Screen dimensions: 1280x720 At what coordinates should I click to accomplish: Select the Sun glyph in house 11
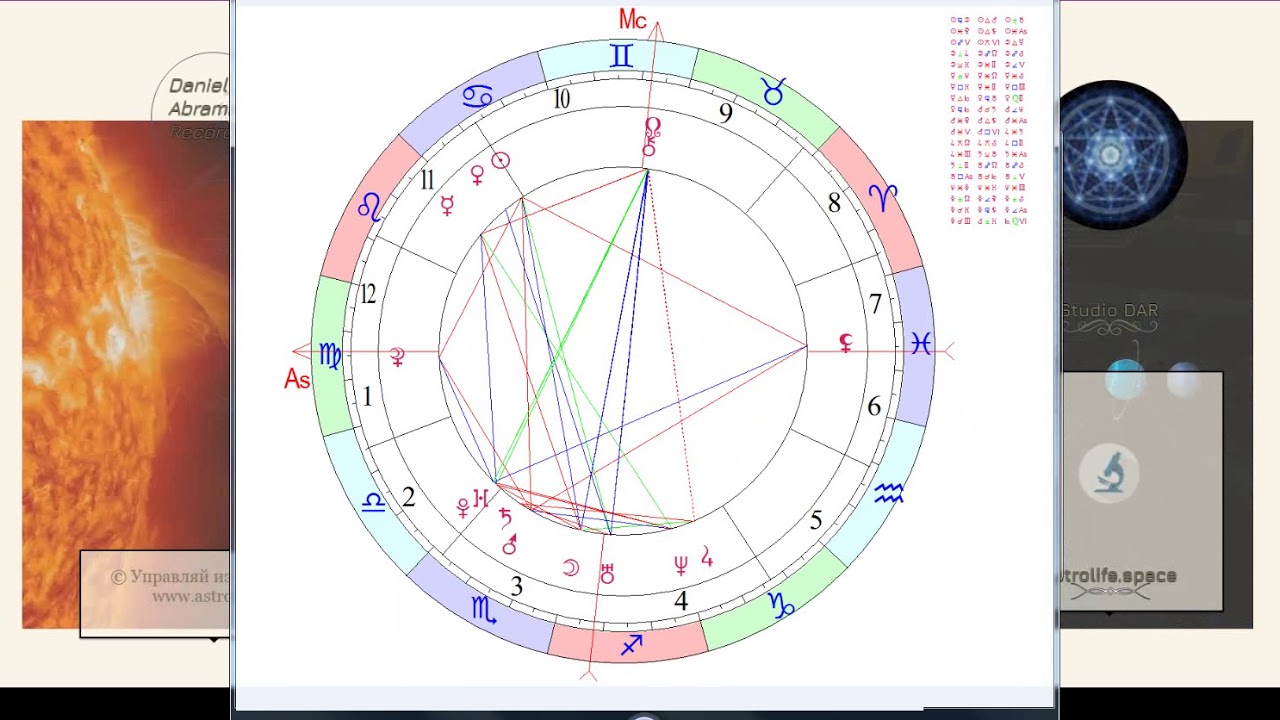coord(501,160)
